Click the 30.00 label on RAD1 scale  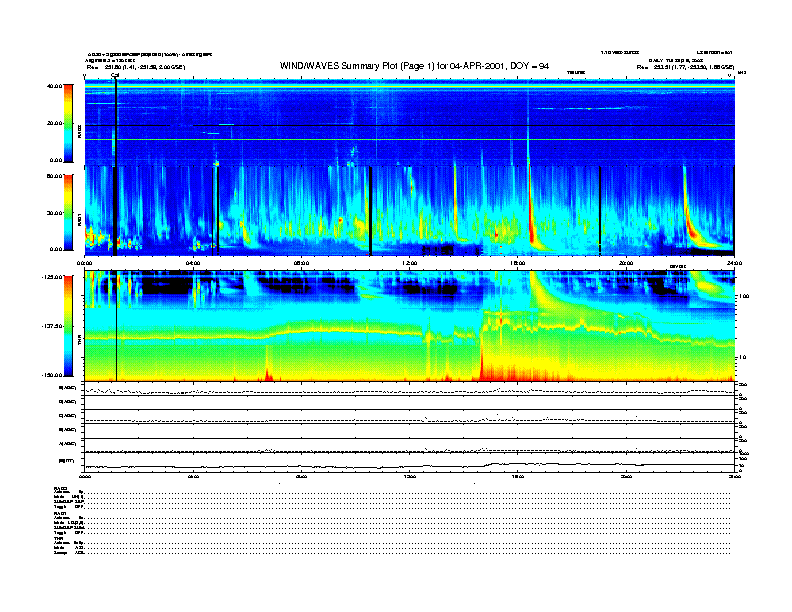click(54, 213)
